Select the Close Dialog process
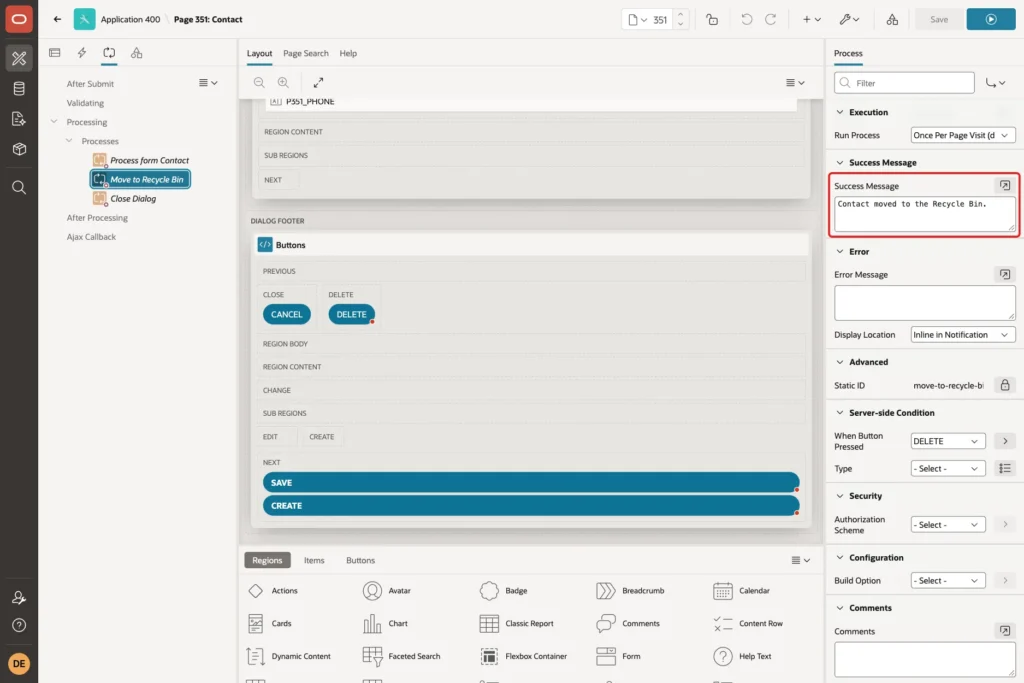Screen dimensions: 1024x683 pyautogui.click(x=133, y=199)
